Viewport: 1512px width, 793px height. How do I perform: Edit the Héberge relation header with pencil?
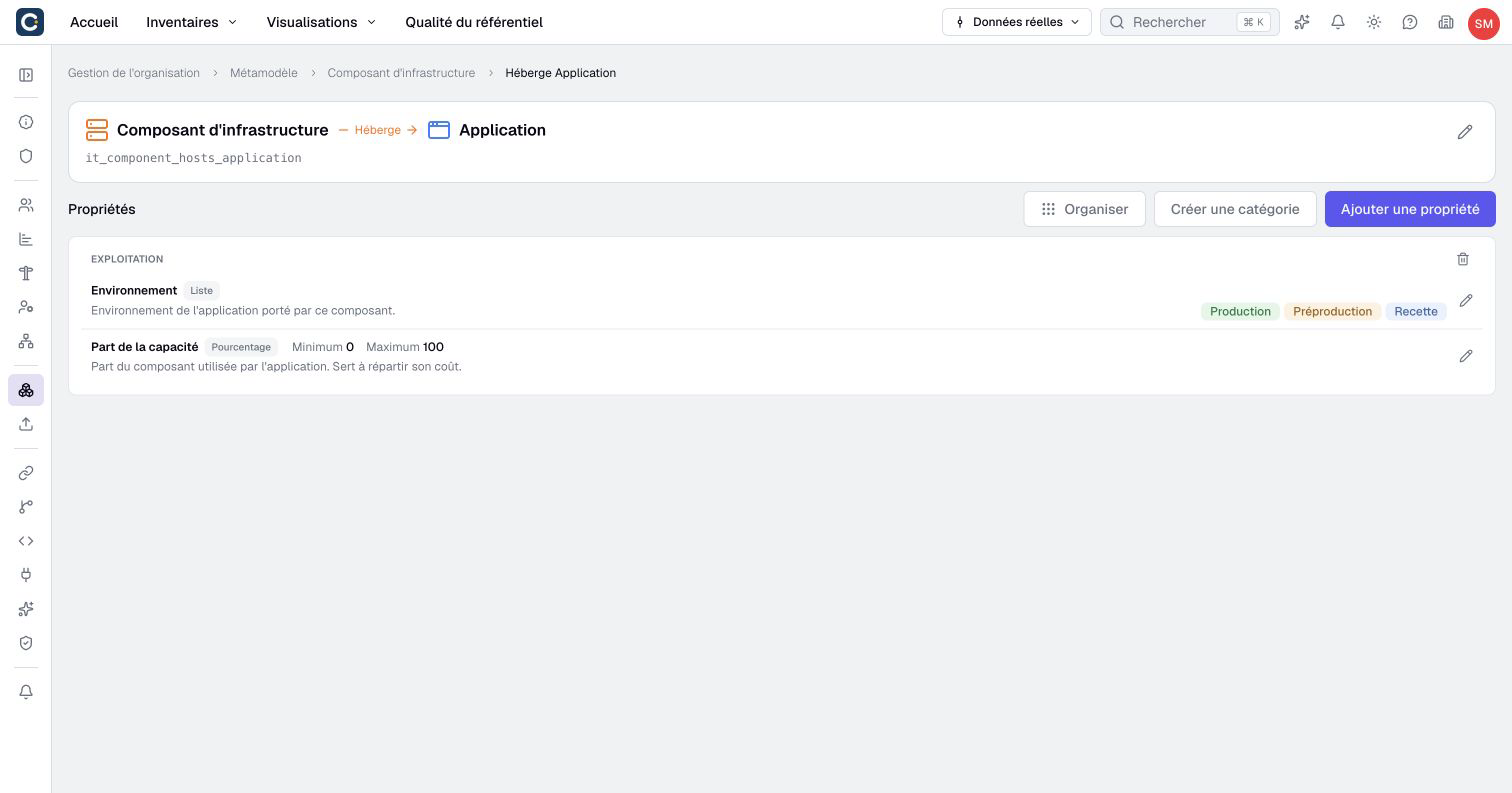click(x=1465, y=132)
